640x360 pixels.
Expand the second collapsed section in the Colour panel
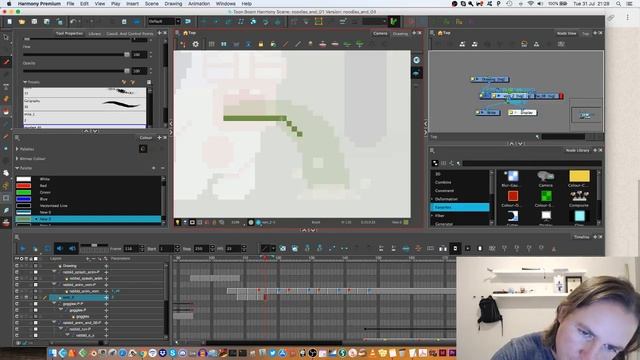pos(17,158)
